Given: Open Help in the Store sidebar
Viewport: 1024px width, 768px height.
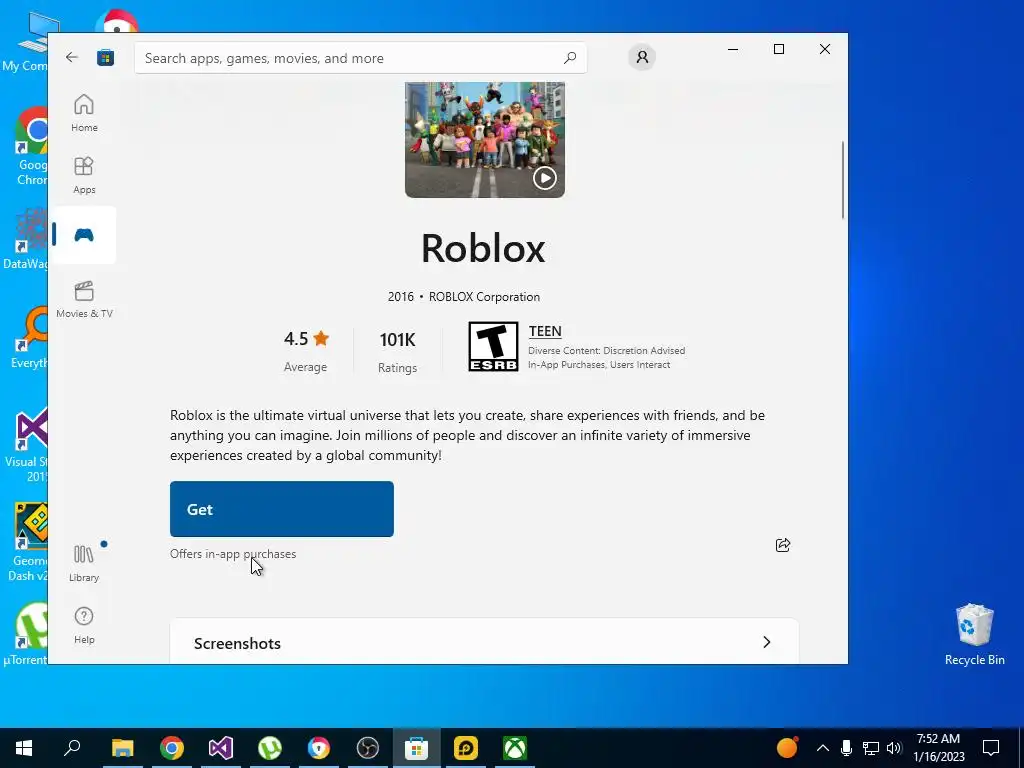Looking at the screenshot, I should [84, 626].
